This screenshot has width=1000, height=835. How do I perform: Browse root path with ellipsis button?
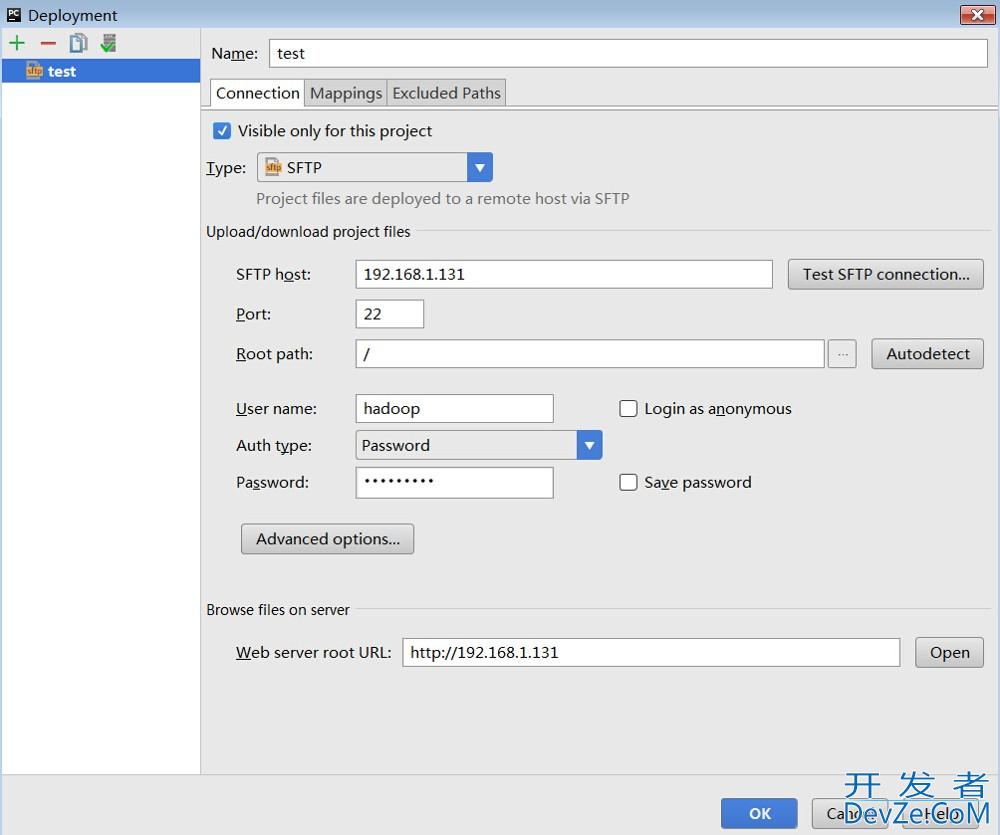pos(842,353)
